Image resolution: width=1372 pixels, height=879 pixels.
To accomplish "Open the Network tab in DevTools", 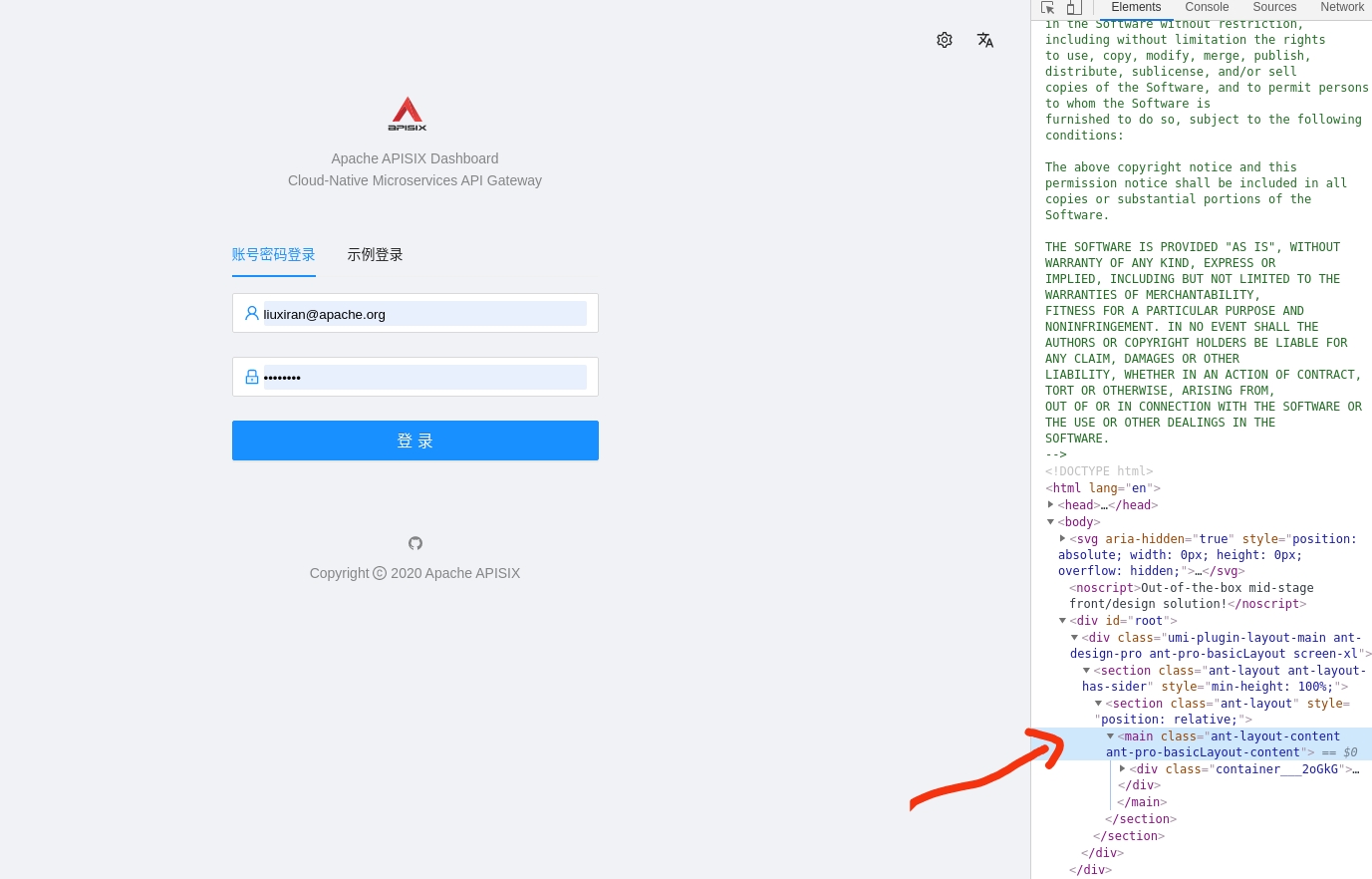I will [1342, 7].
